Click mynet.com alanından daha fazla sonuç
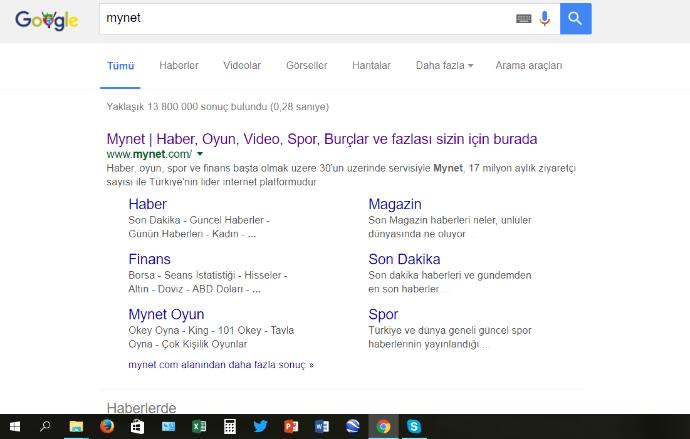The height and width of the screenshot is (439, 690). click(221, 365)
